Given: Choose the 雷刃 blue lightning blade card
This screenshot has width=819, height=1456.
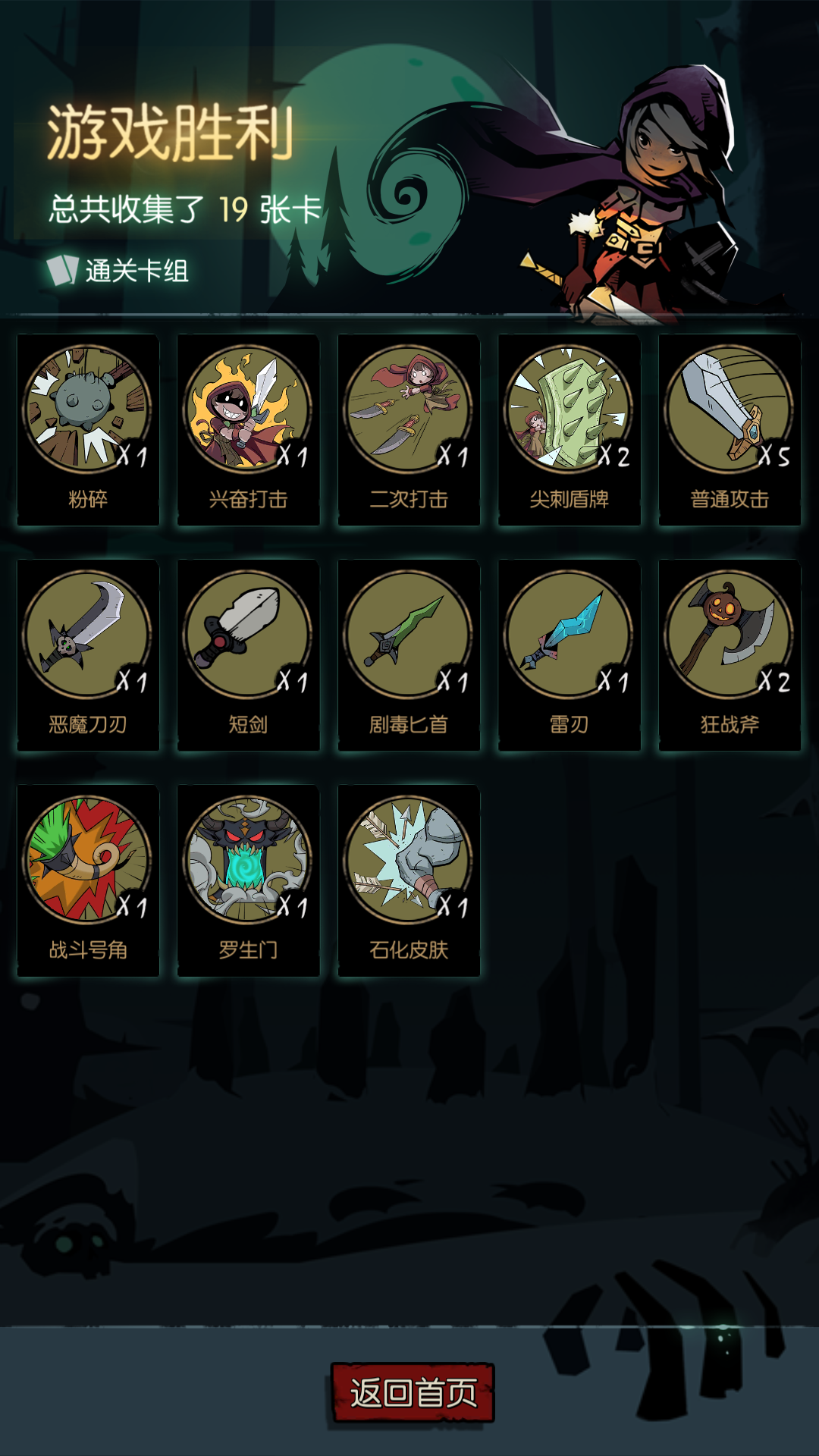Looking at the screenshot, I should 570,654.
